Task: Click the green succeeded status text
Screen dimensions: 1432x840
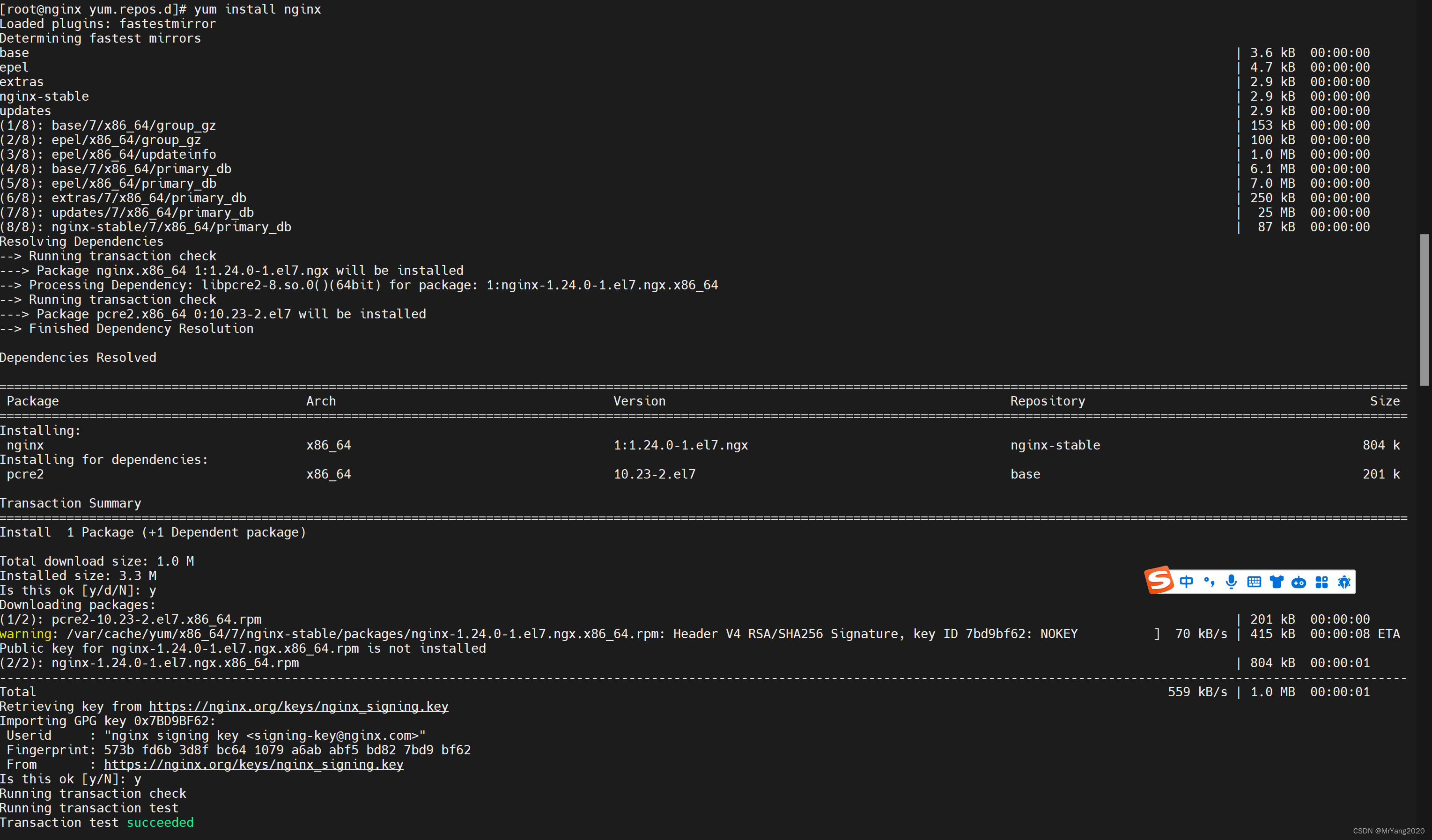Action: click(x=160, y=822)
